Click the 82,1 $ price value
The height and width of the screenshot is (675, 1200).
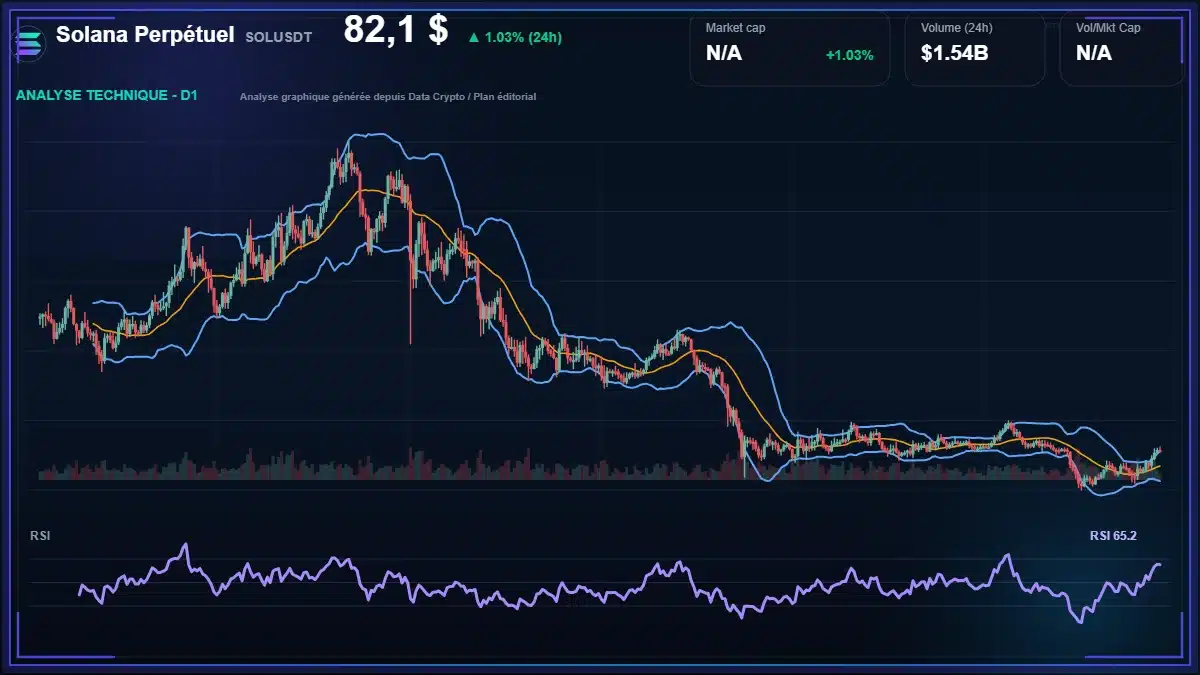(x=395, y=29)
